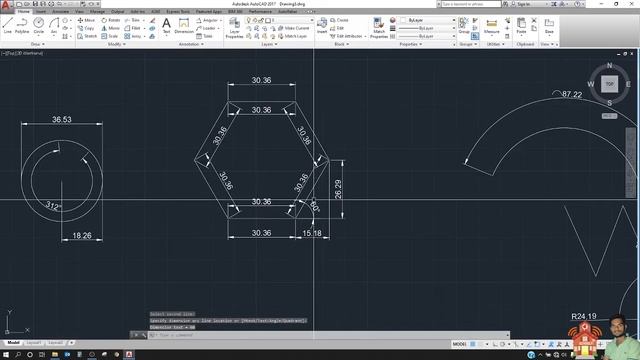Click the Leader annotation tool
This screenshot has height=360, width=640.
tap(206, 28)
